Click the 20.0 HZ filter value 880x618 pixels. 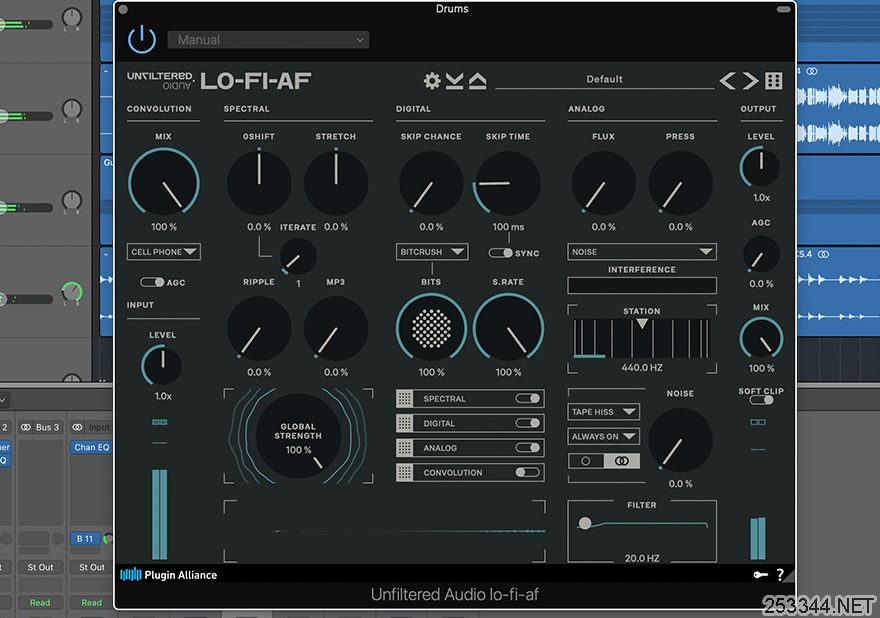641,558
